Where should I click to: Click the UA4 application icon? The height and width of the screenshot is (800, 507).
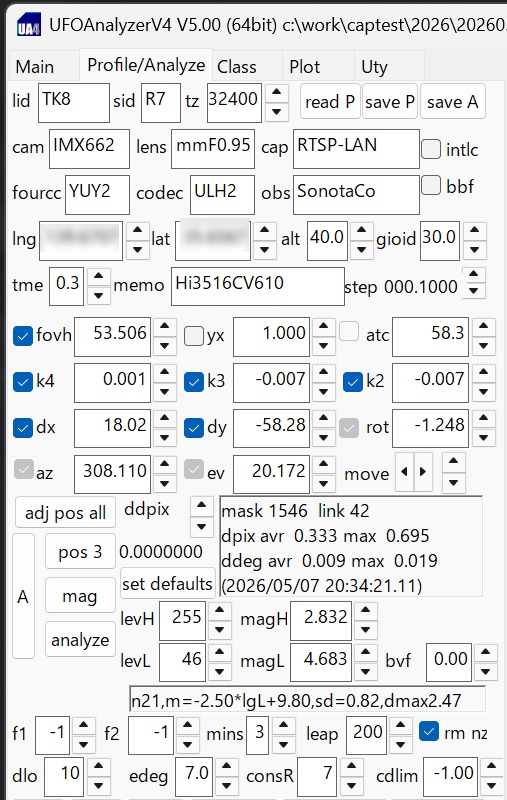pos(28,25)
